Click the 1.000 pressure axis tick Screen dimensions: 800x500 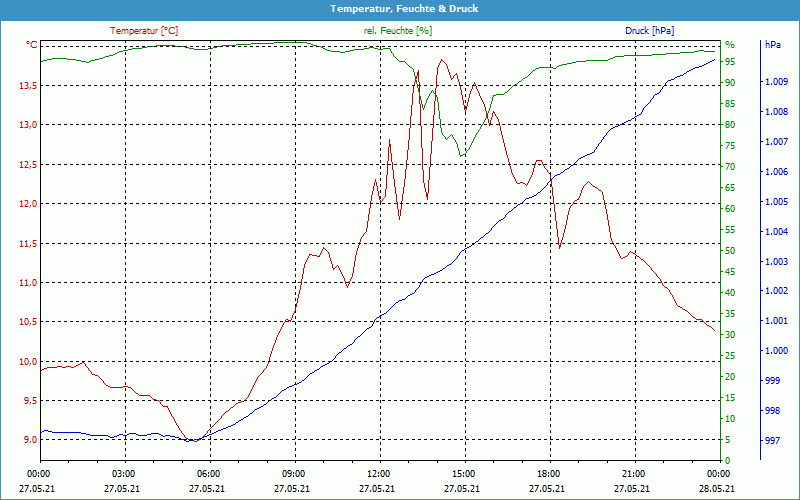(776, 351)
